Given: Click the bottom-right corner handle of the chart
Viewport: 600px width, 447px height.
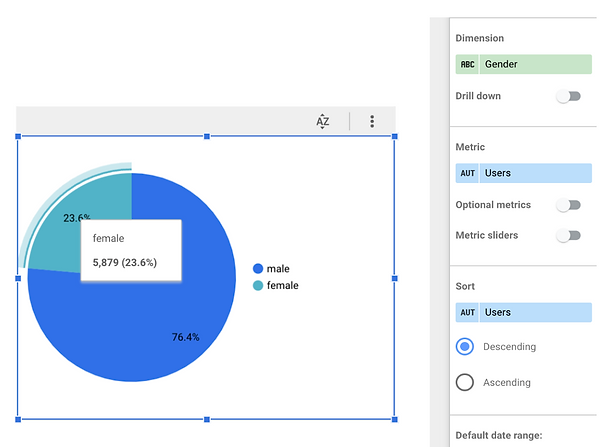Looking at the screenshot, I should (394, 419).
